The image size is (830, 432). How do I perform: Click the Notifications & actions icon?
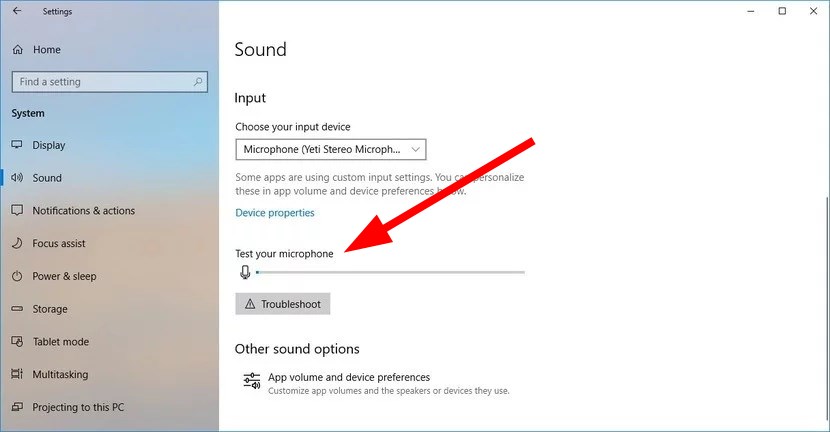(17, 211)
